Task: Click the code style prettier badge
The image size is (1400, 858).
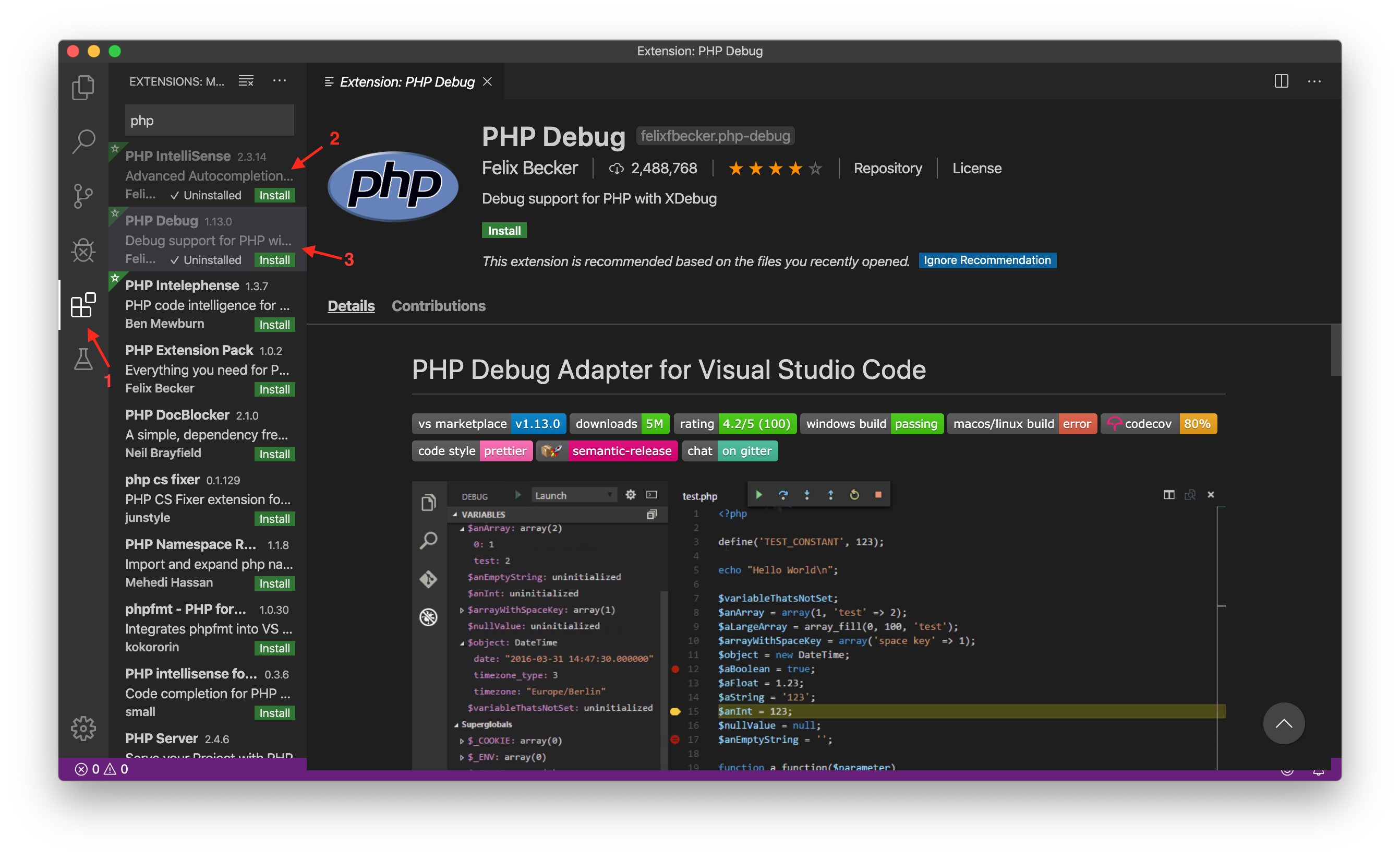Action: point(472,451)
